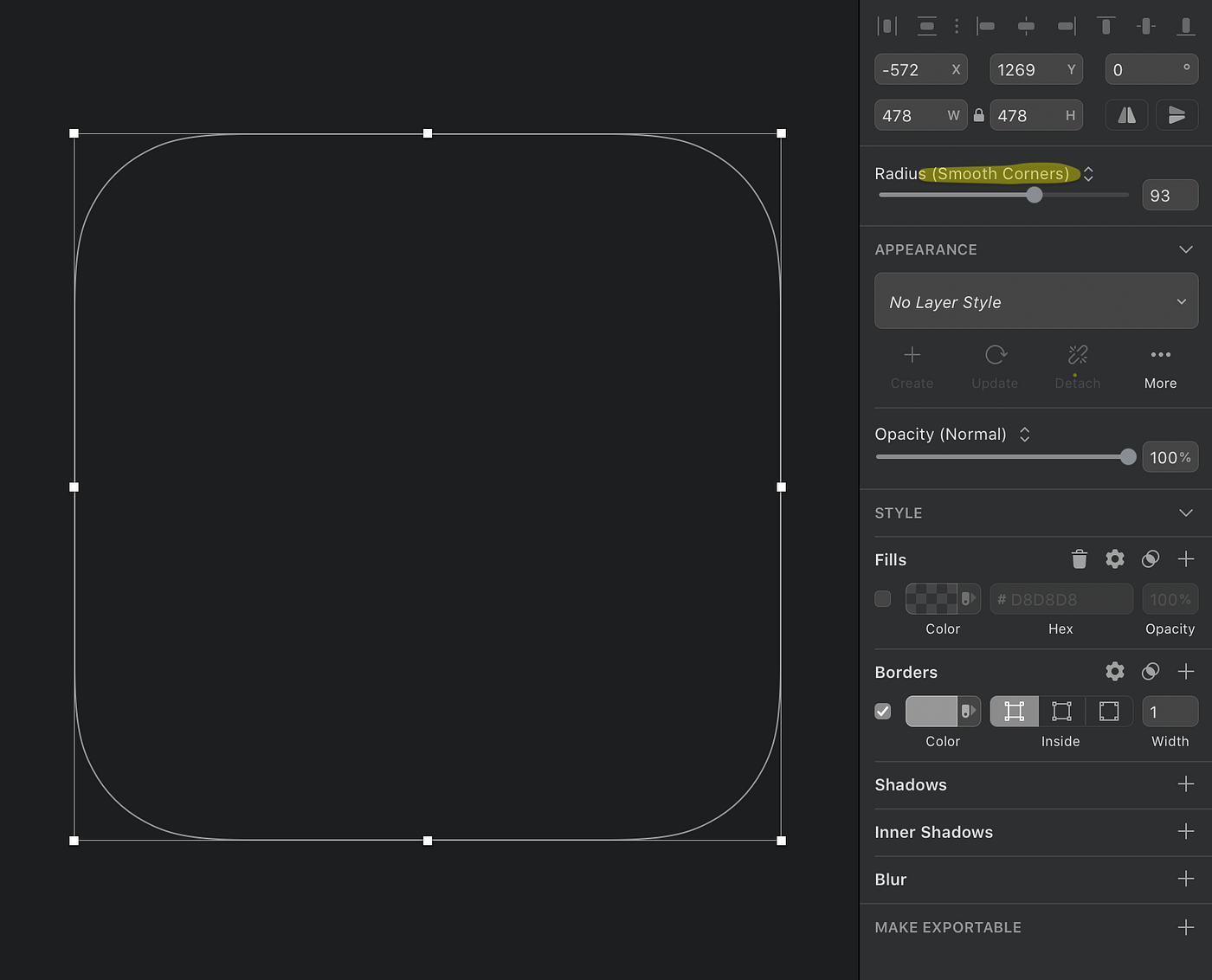
Task: Flip the layer vertically
Action: (x=1177, y=115)
